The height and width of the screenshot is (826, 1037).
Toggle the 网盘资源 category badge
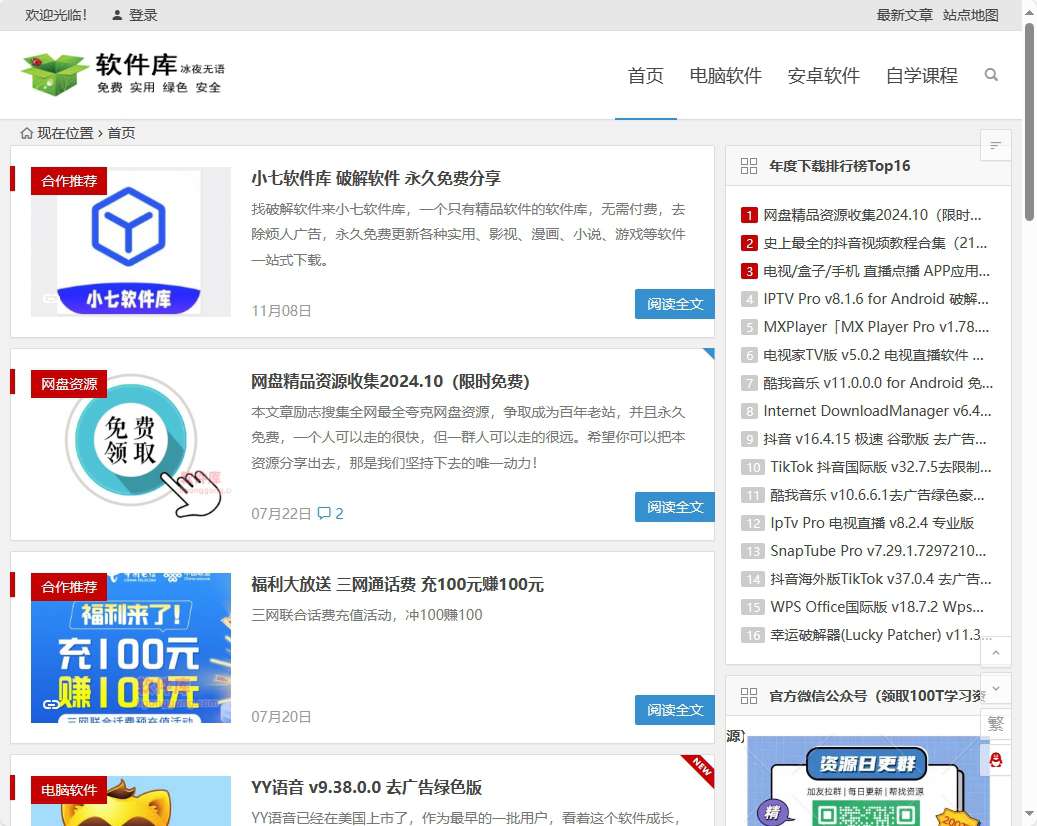pyautogui.click(x=68, y=384)
